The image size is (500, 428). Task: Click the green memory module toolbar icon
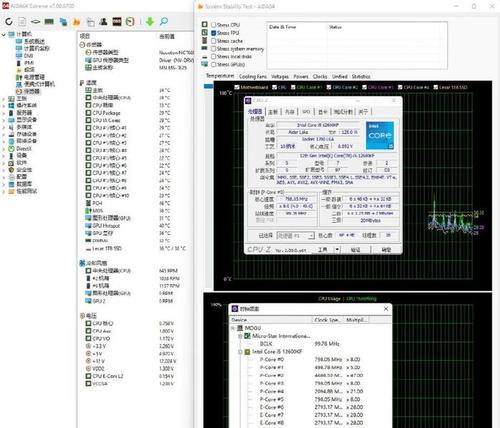(49, 22)
